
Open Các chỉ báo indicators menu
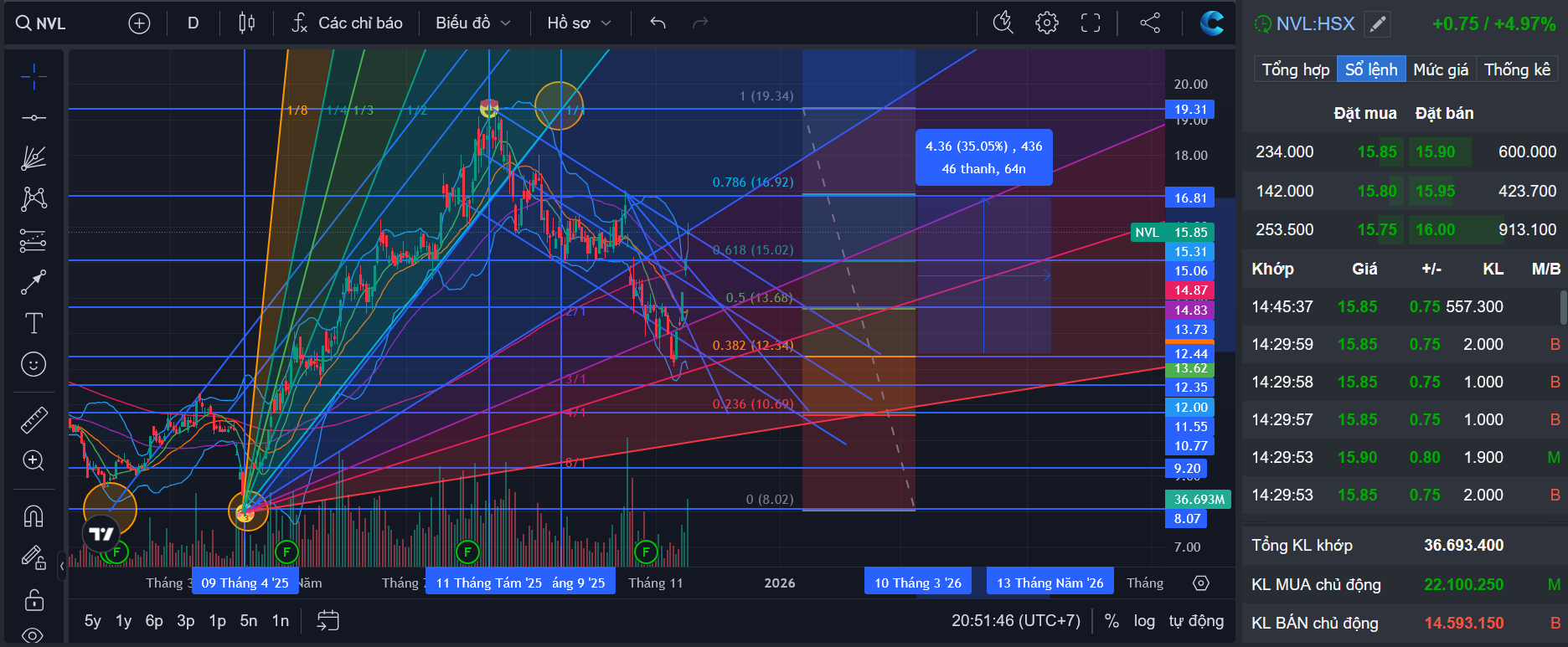pyautogui.click(x=347, y=23)
